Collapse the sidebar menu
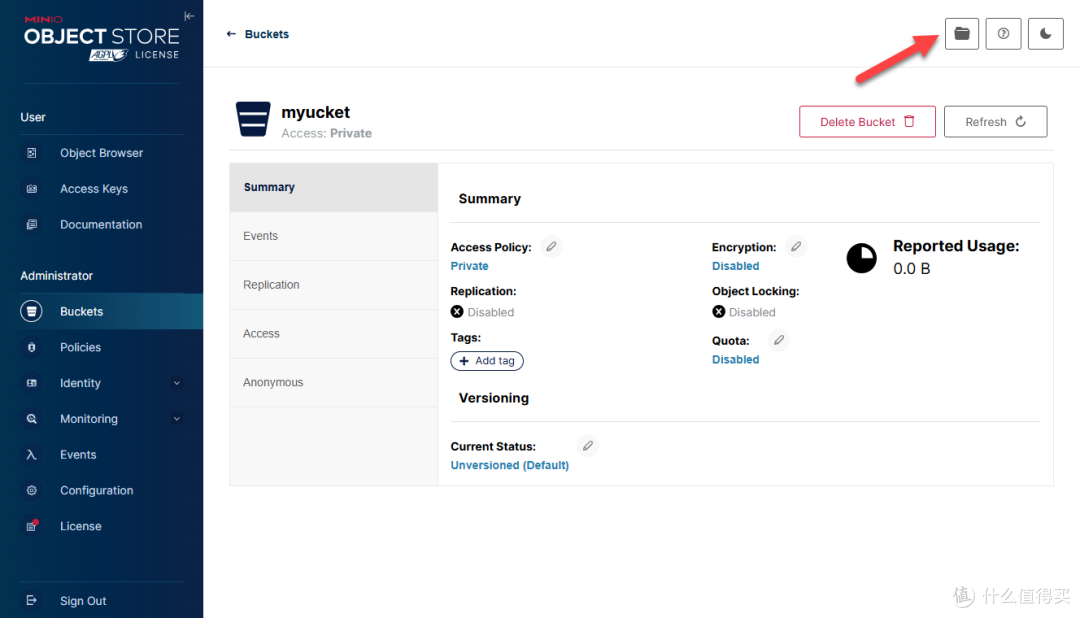Image resolution: width=1080 pixels, height=618 pixels. [189, 16]
